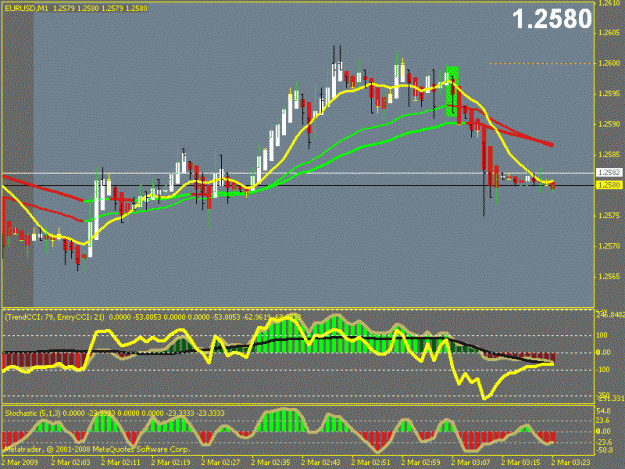Click the Stochastic 54.8 scale value

pyautogui.click(x=603, y=411)
